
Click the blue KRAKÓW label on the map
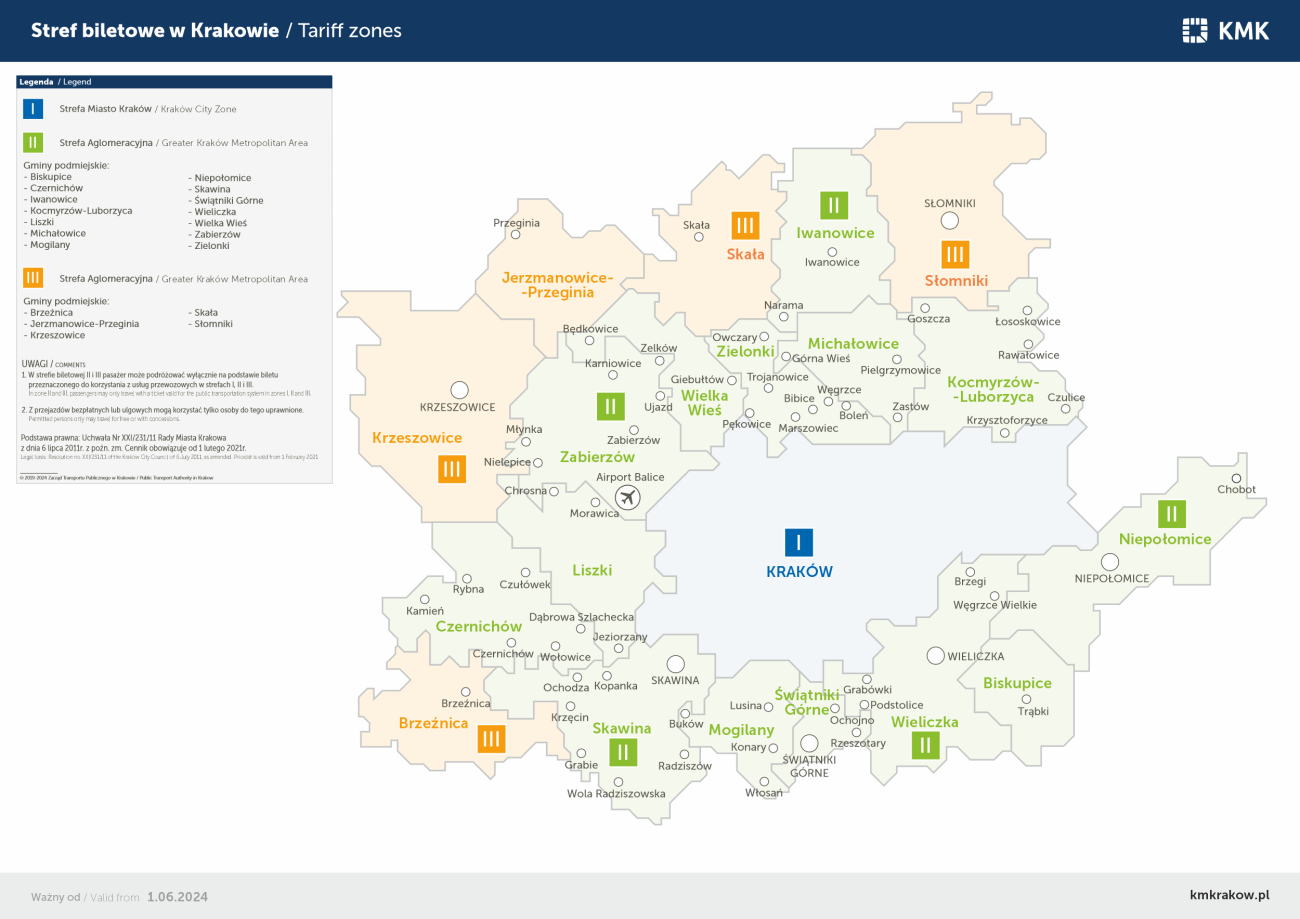[799, 572]
